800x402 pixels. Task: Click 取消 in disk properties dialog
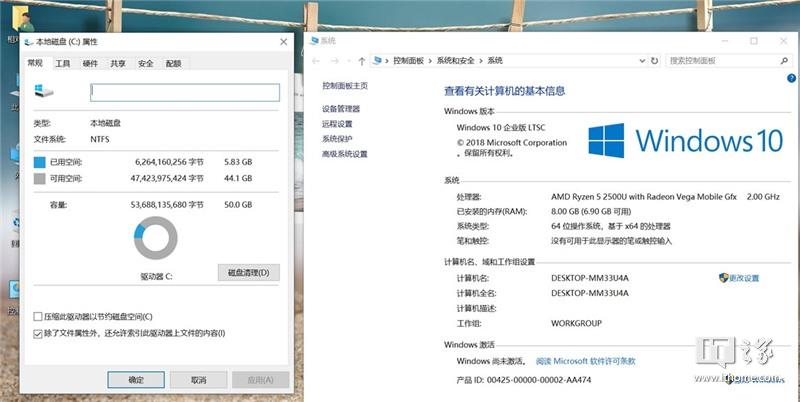pyautogui.click(x=198, y=380)
